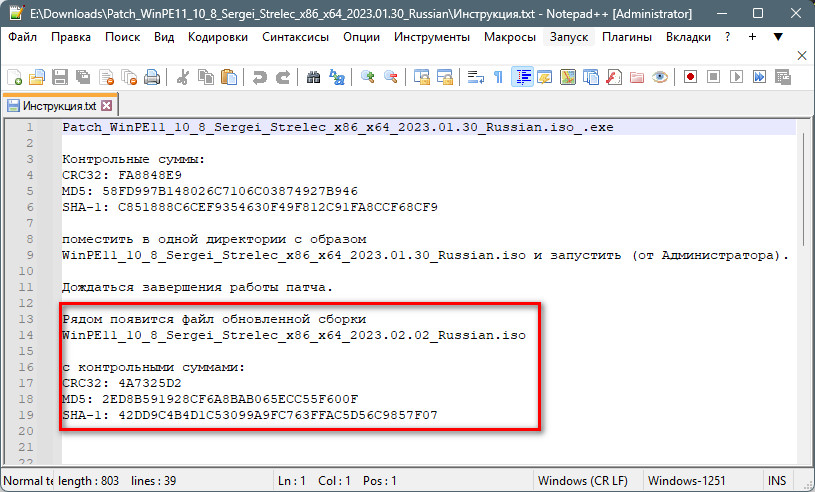Viewport: 815px width, 492px height.
Task: Toggle Word Wrap in the toolbar
Action: pos(476,77)
